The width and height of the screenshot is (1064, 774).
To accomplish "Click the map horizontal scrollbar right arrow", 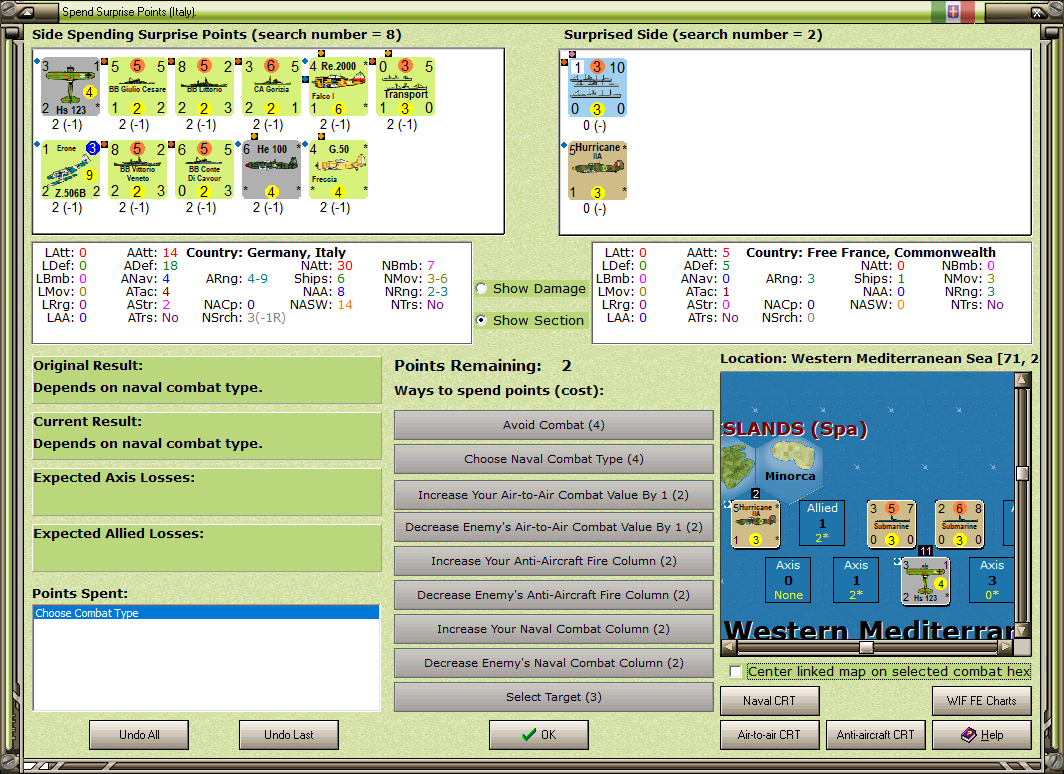I will (1006, 647).
